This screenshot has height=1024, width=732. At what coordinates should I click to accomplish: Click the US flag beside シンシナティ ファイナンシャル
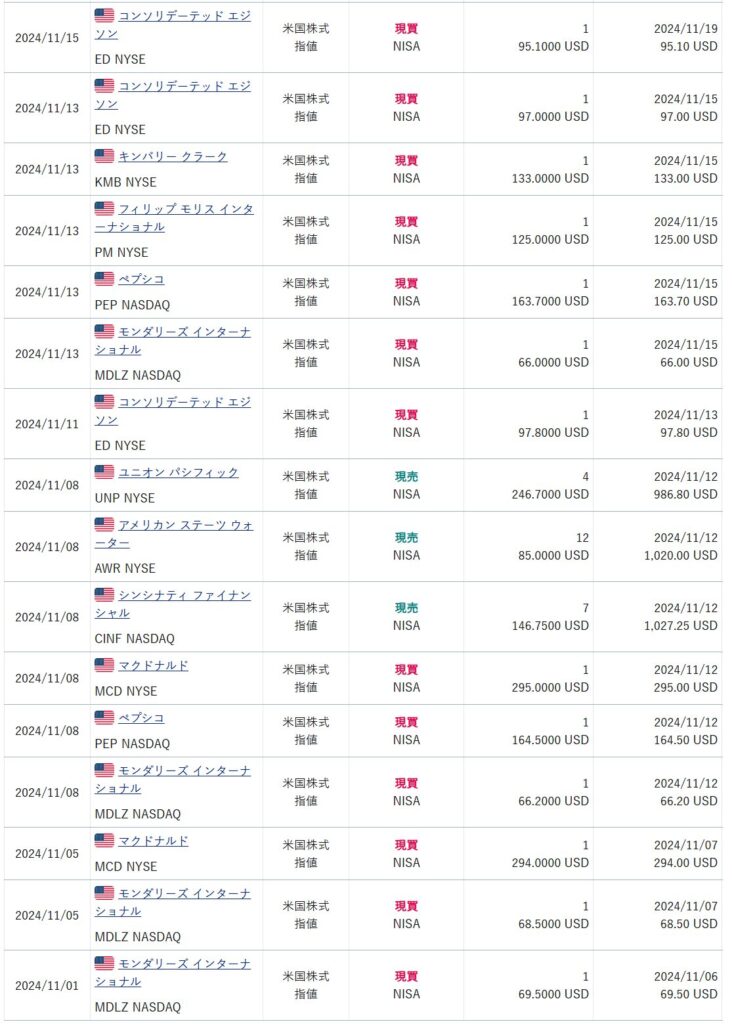(x=104, y=595)
